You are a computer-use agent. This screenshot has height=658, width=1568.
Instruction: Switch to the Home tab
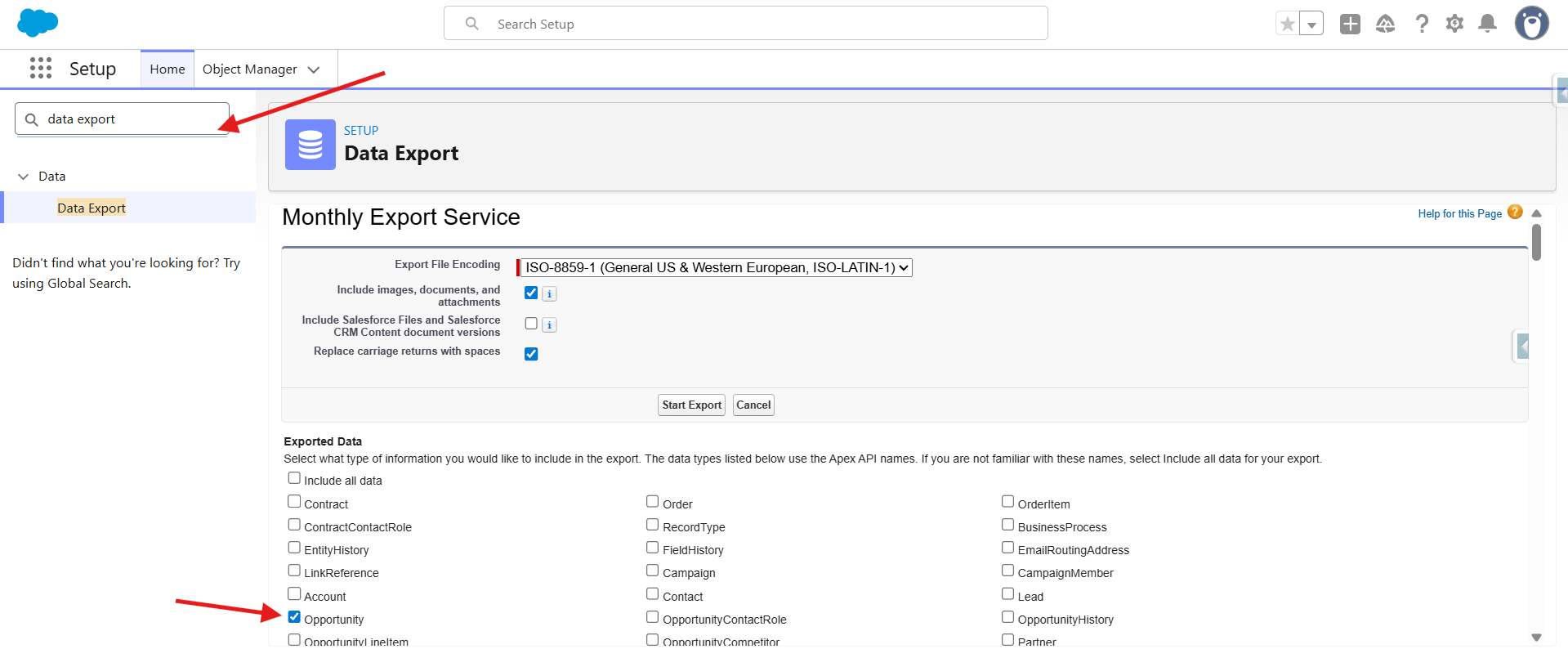click(x=168, y=69)
